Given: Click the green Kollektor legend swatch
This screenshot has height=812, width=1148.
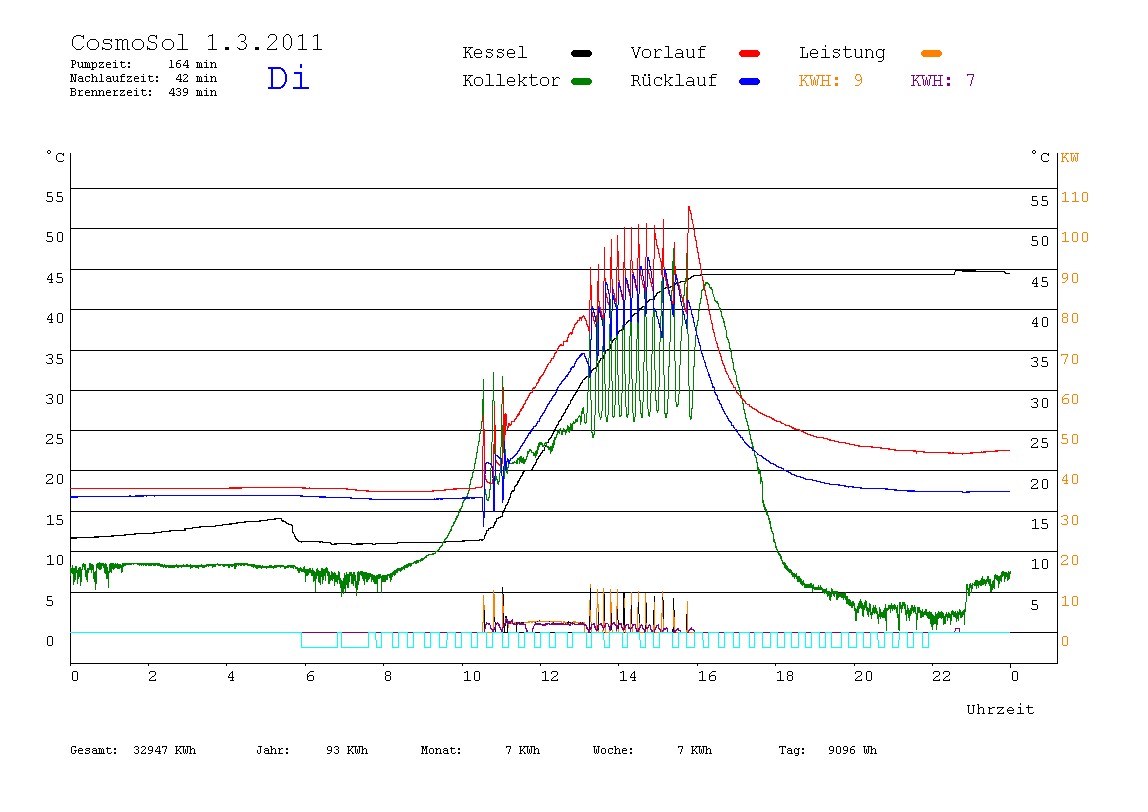Looking at the screenshot, I should tap(581, 81).
